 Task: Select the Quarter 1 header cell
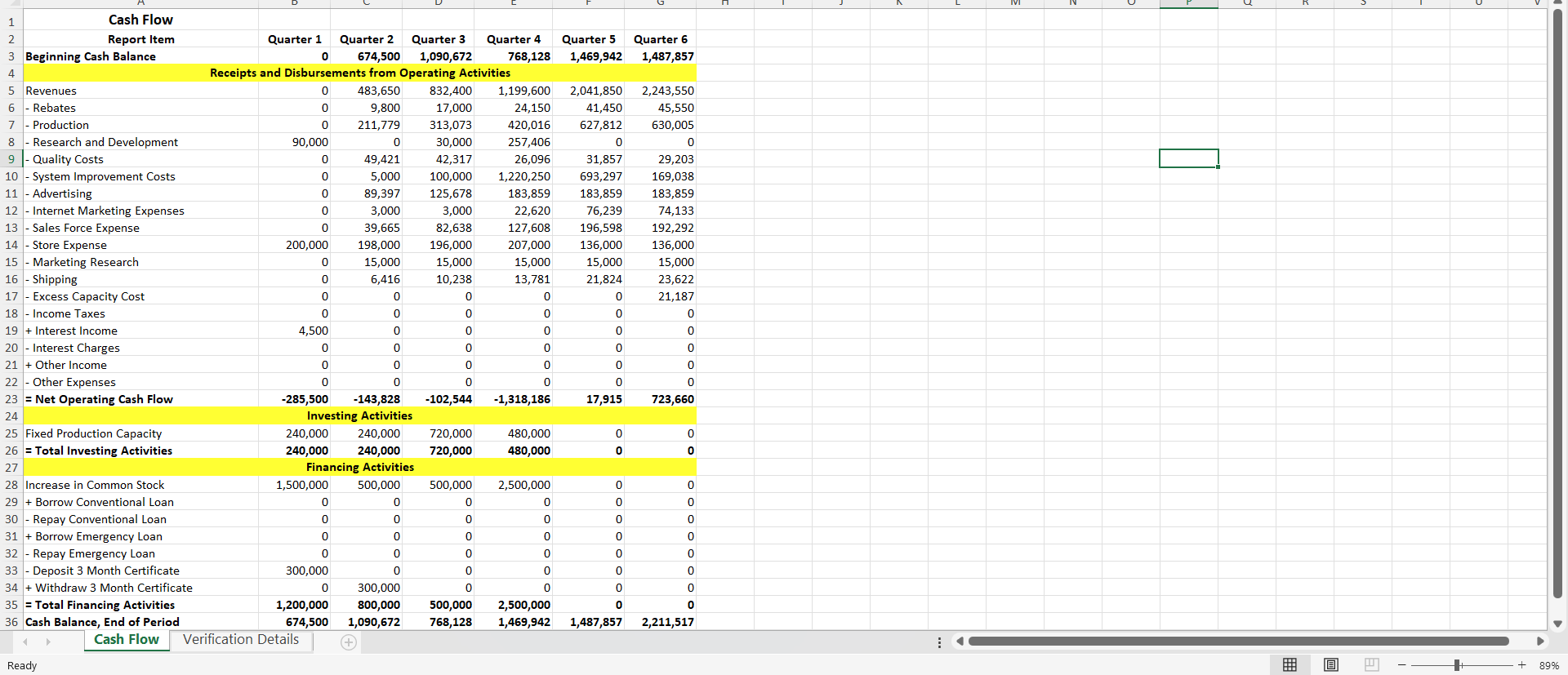click(x=295, y=39)
